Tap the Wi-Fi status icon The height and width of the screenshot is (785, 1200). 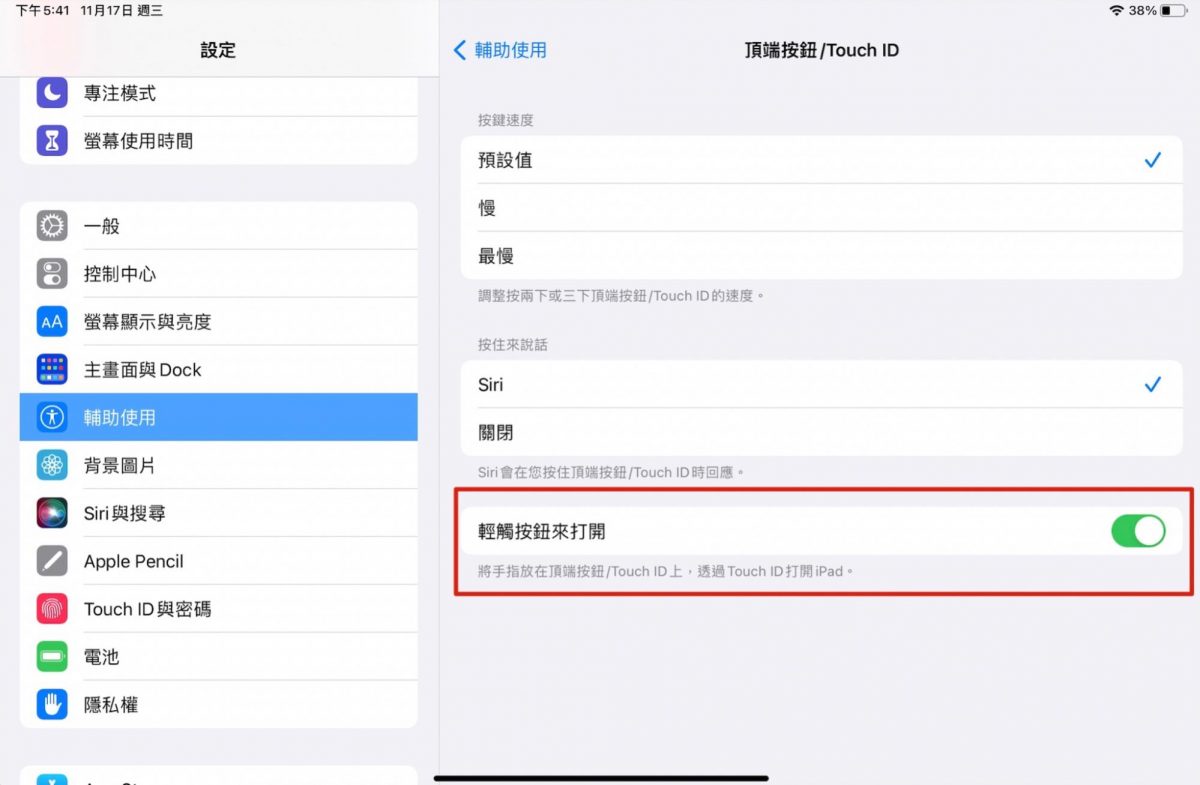pos(1116,10)
